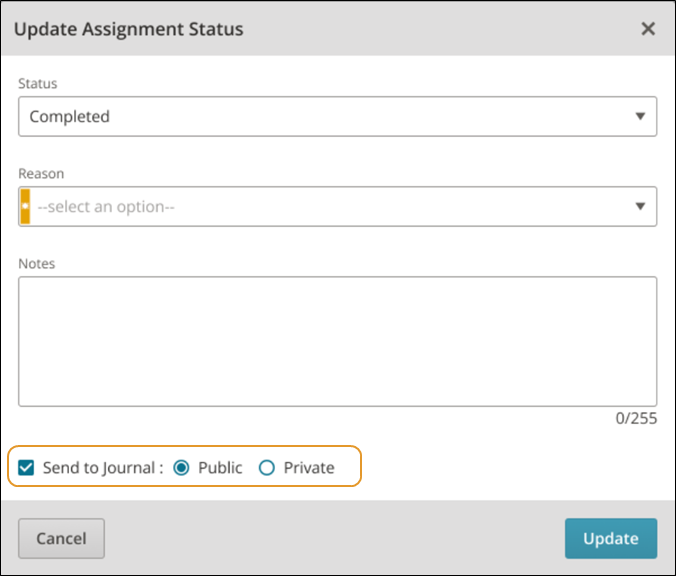Image resolution: width=676 pixels, height=576 pixels.
Task: Click the Public label text
Action: pyautogui.click(x=220, y=468)
